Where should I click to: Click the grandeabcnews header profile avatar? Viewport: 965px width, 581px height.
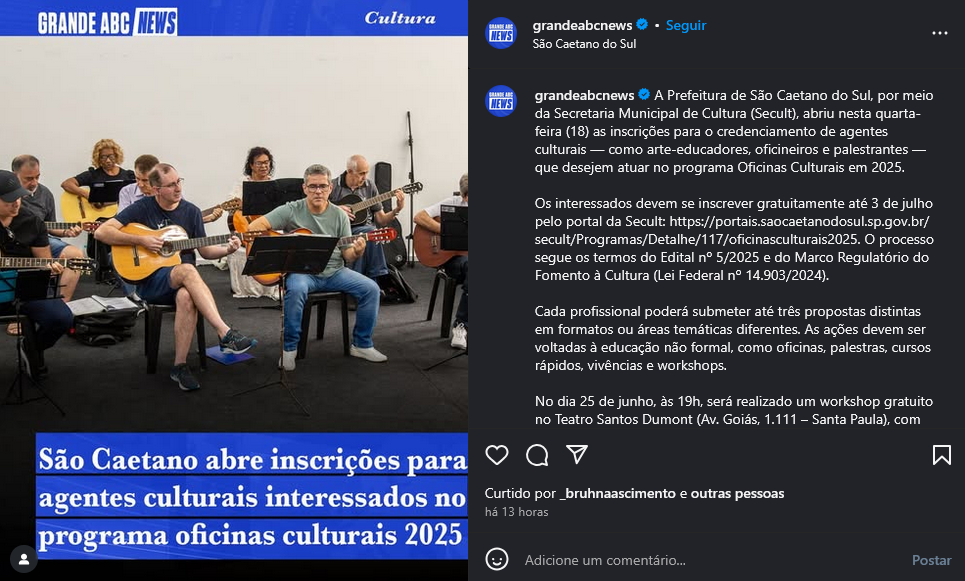coord(501,33)
